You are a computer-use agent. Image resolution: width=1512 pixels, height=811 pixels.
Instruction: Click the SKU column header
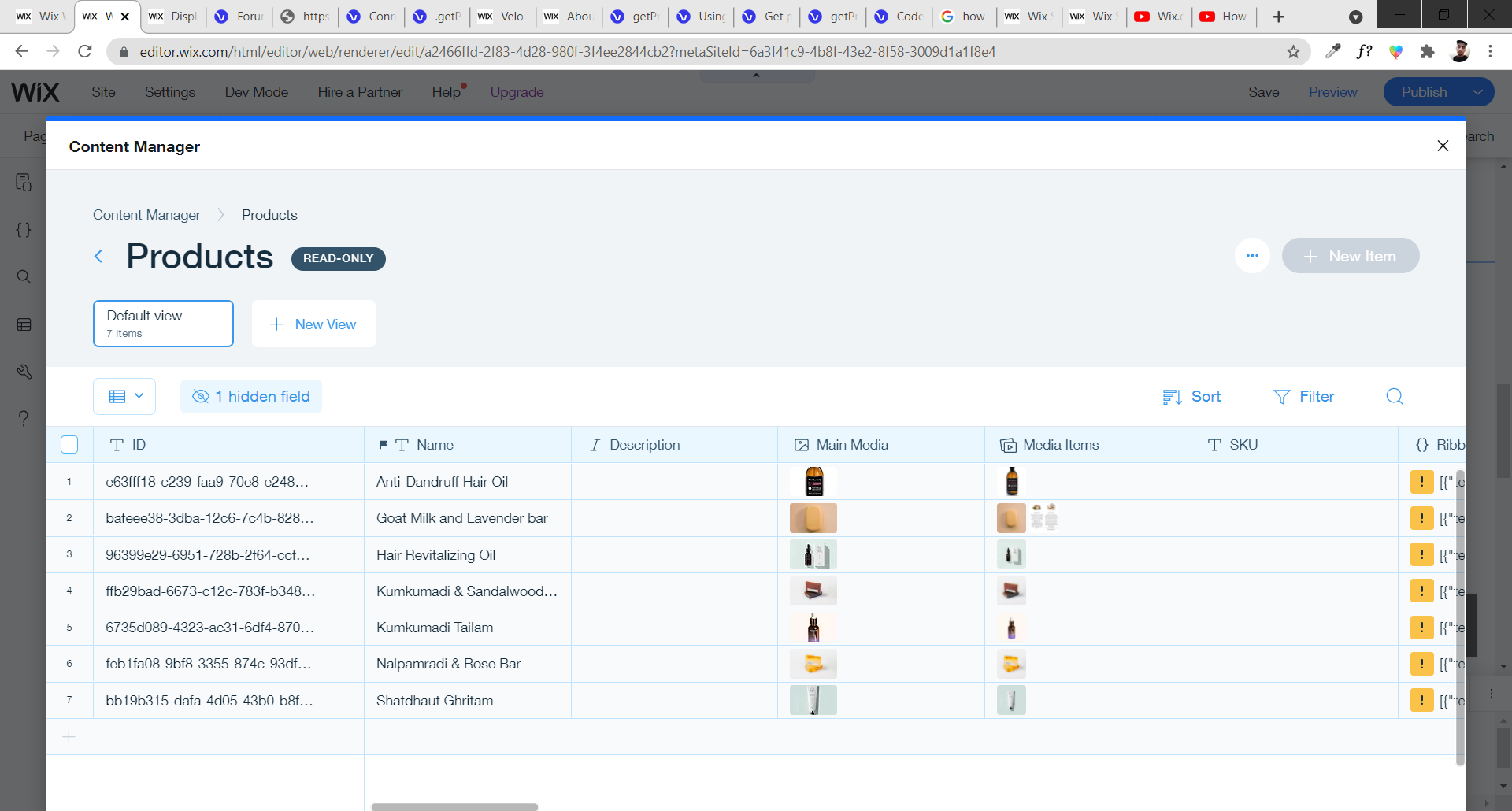click(1295, 445)
